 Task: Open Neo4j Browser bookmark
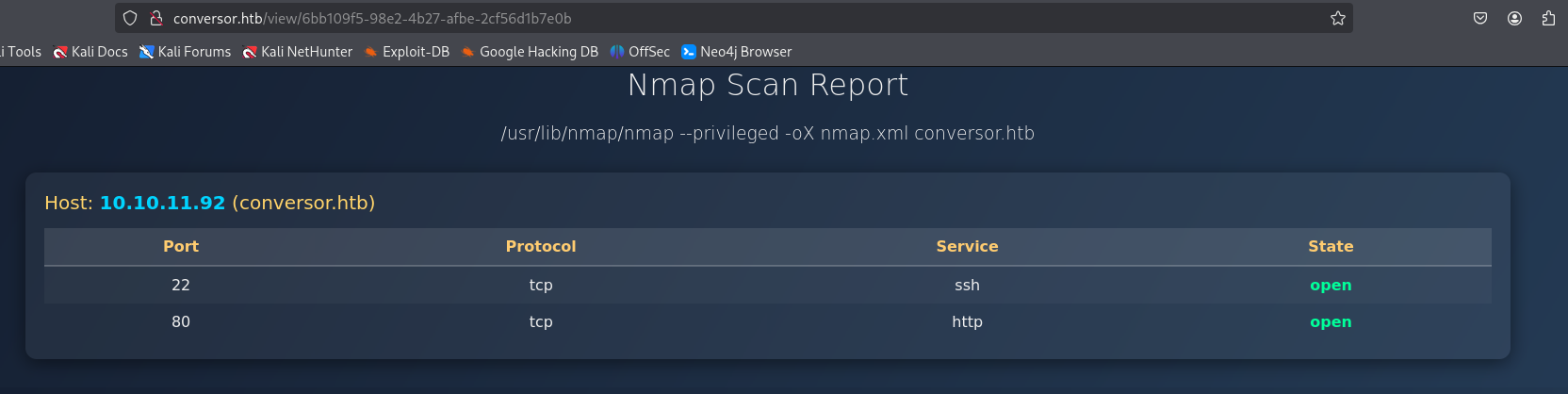point(737,52)
